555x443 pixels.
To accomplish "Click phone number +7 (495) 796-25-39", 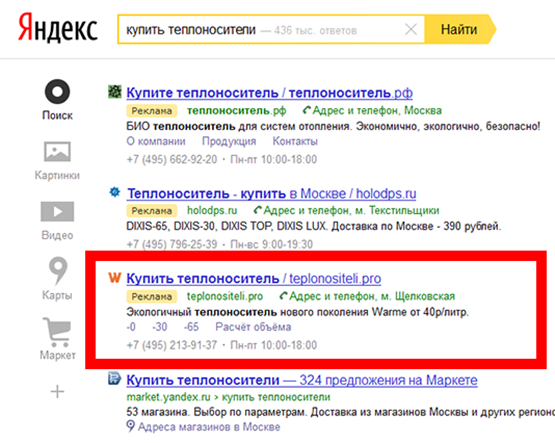I will (x=172, y=244).
